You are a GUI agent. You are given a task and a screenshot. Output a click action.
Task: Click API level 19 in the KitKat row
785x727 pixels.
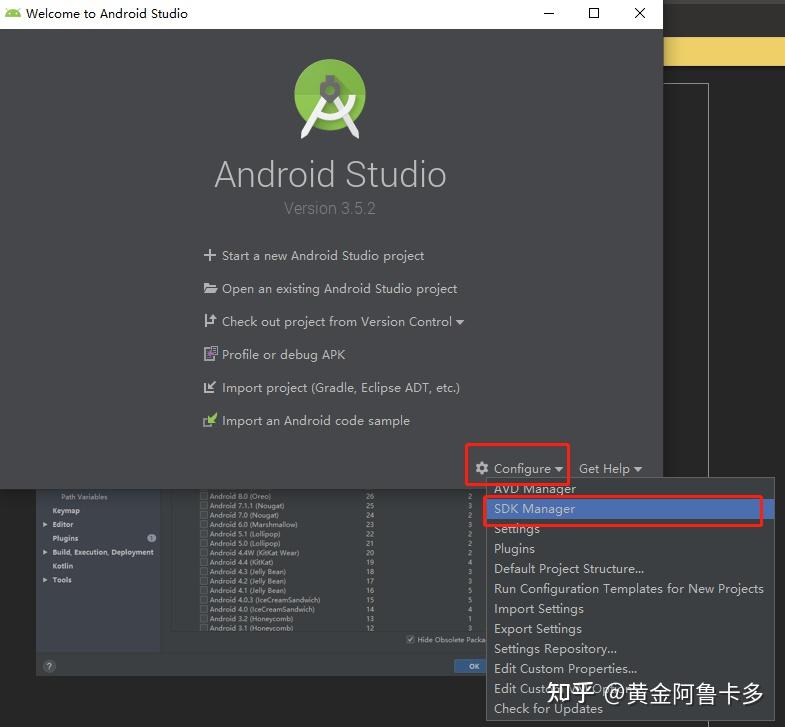coord(370,562)
